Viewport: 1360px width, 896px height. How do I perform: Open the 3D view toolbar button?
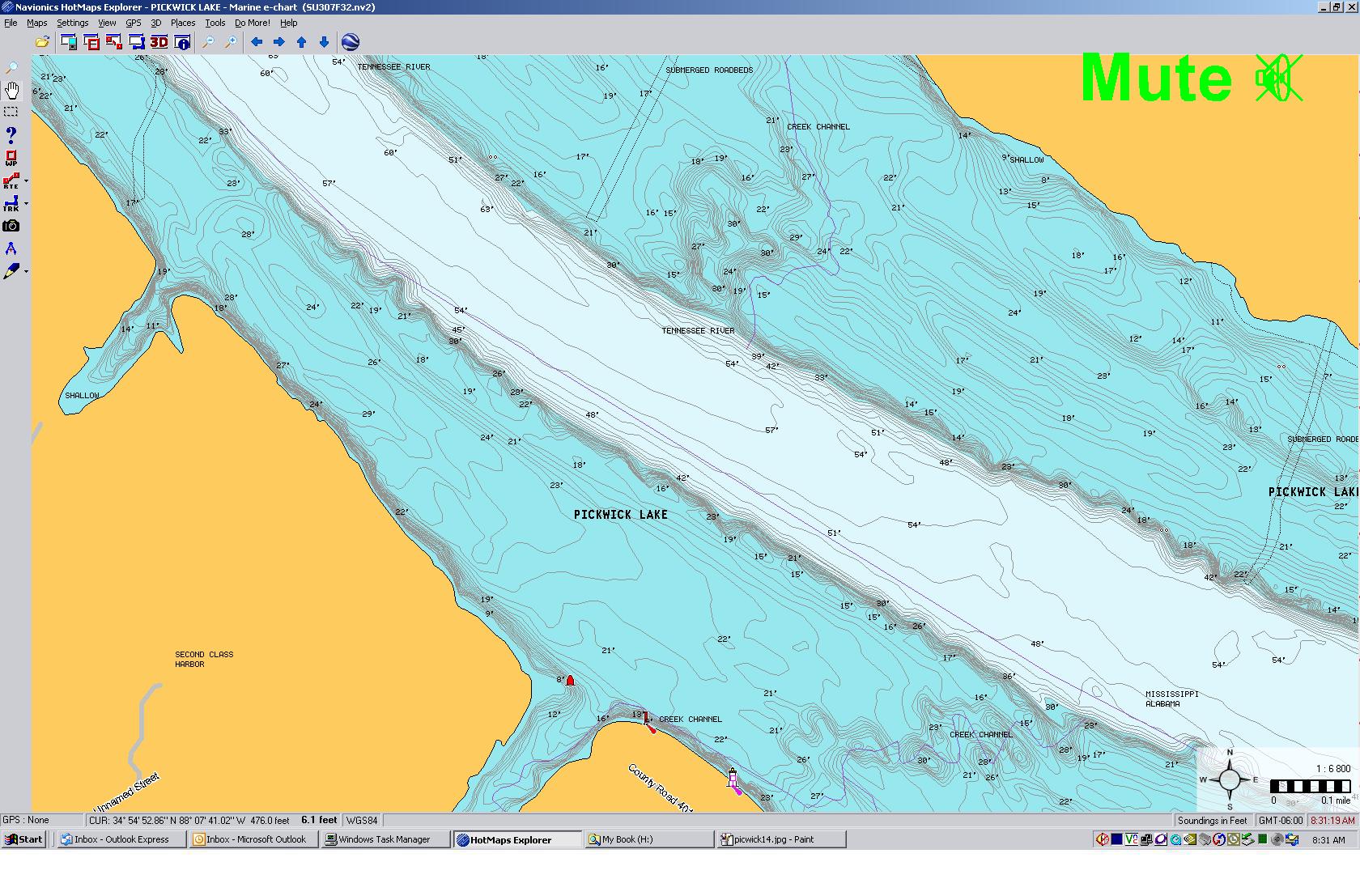pos(159,42)
